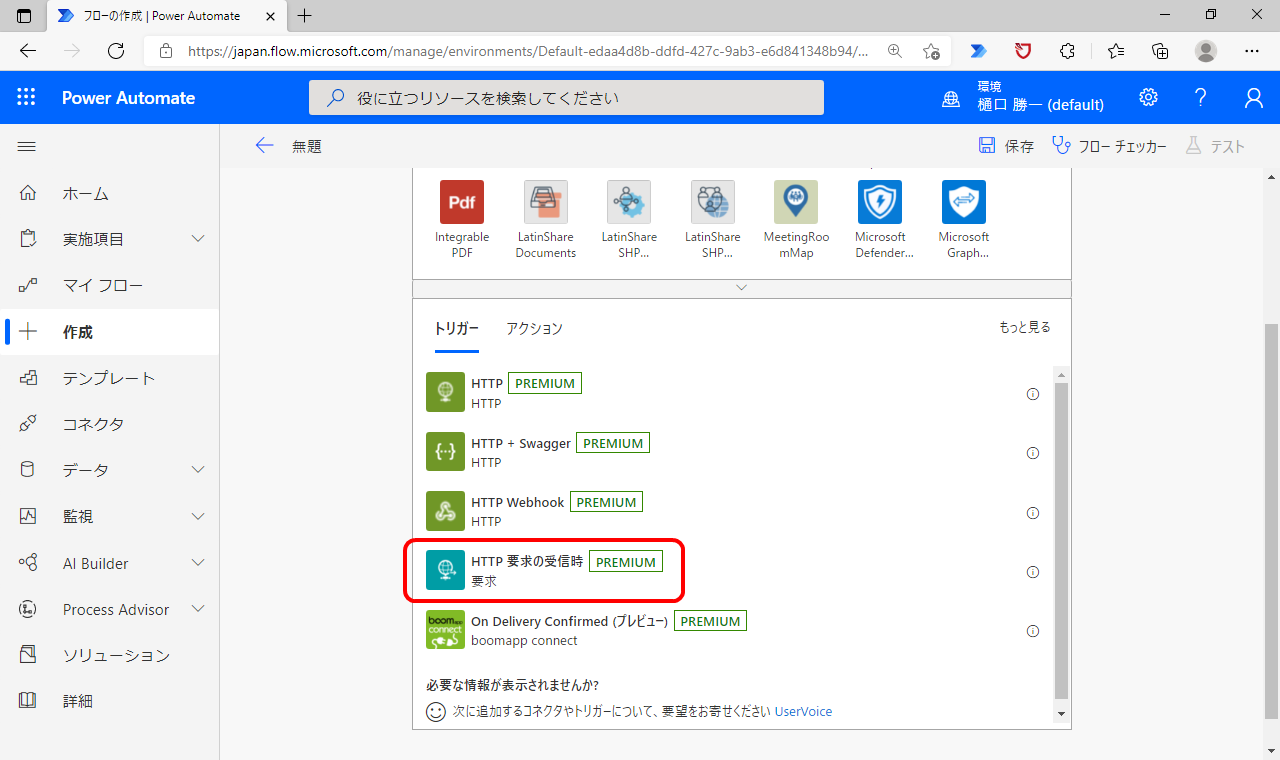Open the help question mark icon
The image size is (1280, 760).
click(x=1201, y=97)
